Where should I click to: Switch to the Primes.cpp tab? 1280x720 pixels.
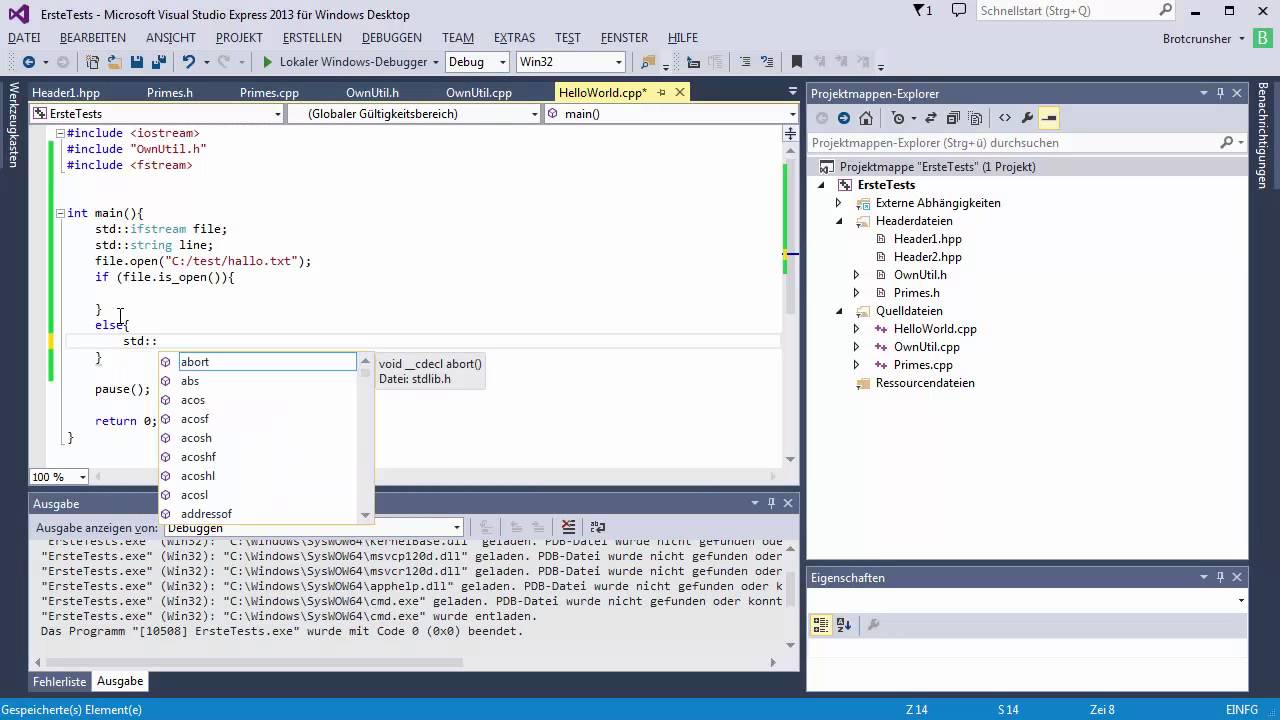[x=269, y=92]
